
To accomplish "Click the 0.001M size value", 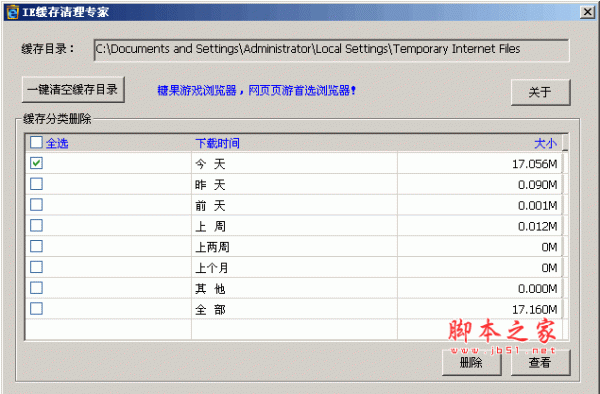I will click(x=538, y=205).
